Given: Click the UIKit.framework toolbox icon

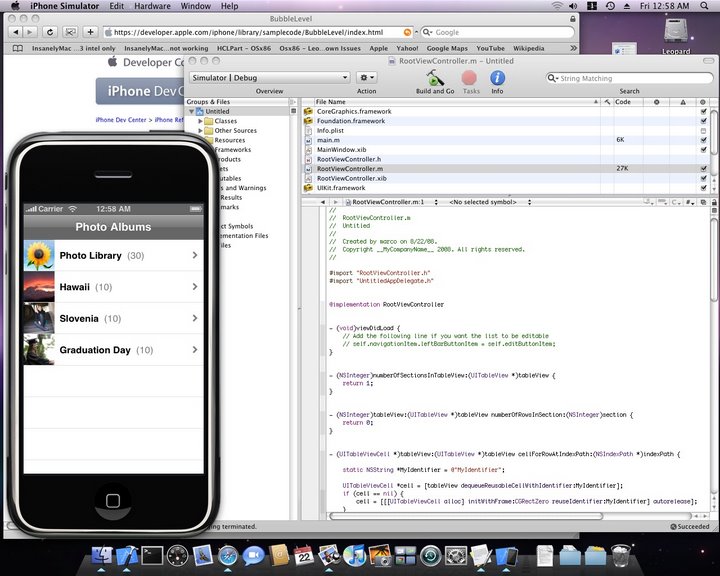Looking at the screenshot, I should tap(308, 188).
